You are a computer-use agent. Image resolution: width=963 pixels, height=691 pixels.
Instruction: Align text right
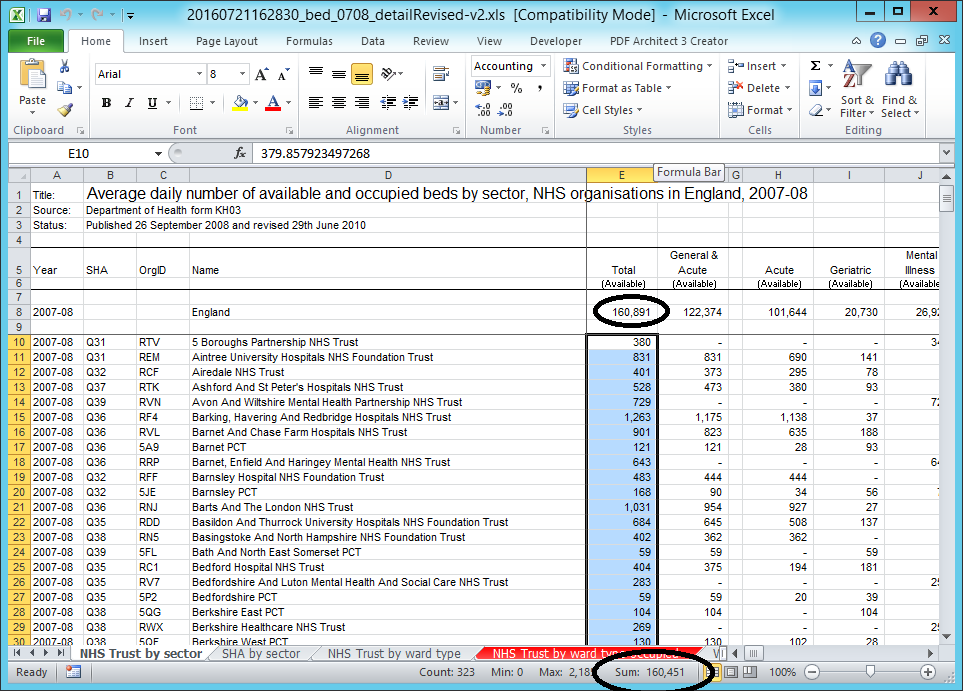(362, 103)
